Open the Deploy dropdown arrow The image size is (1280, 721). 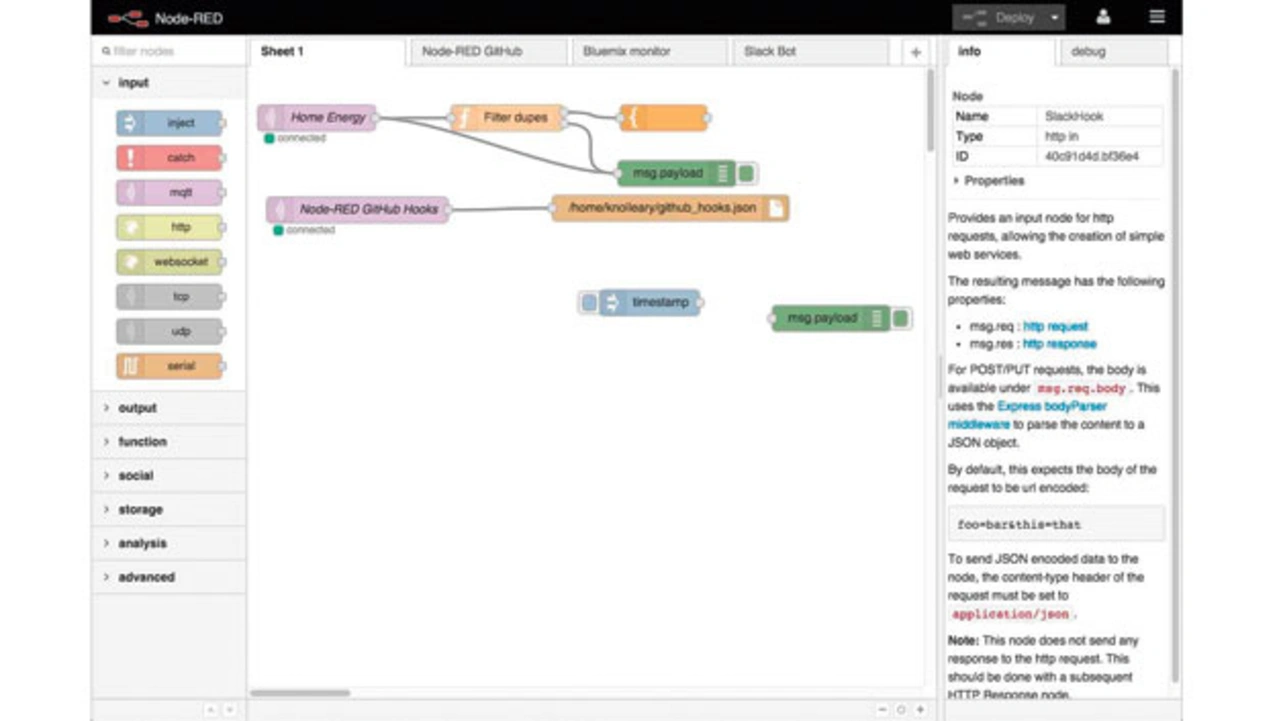(x=1054, y=18)
